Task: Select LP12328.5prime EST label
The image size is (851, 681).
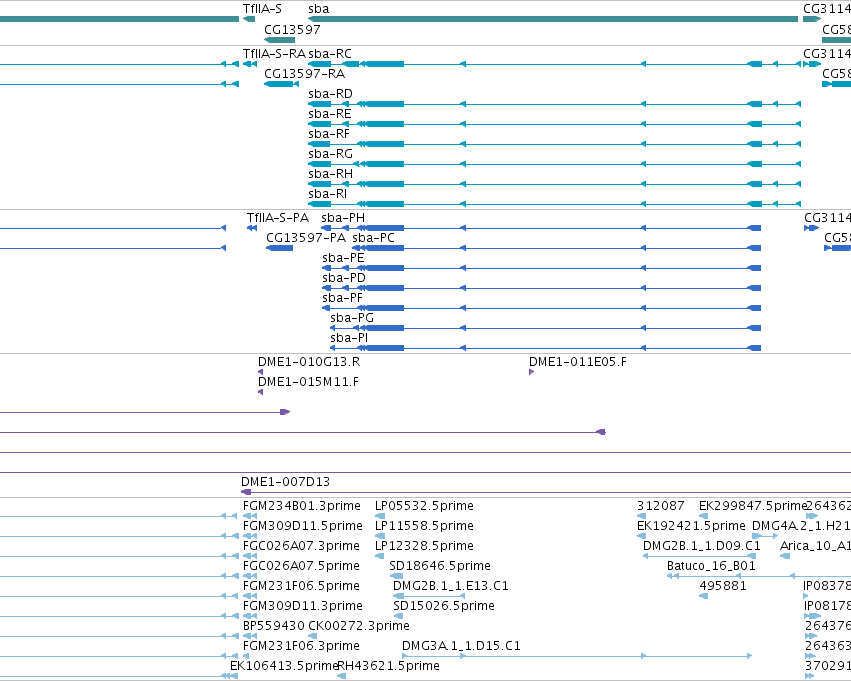Action: tap(424, 546)
